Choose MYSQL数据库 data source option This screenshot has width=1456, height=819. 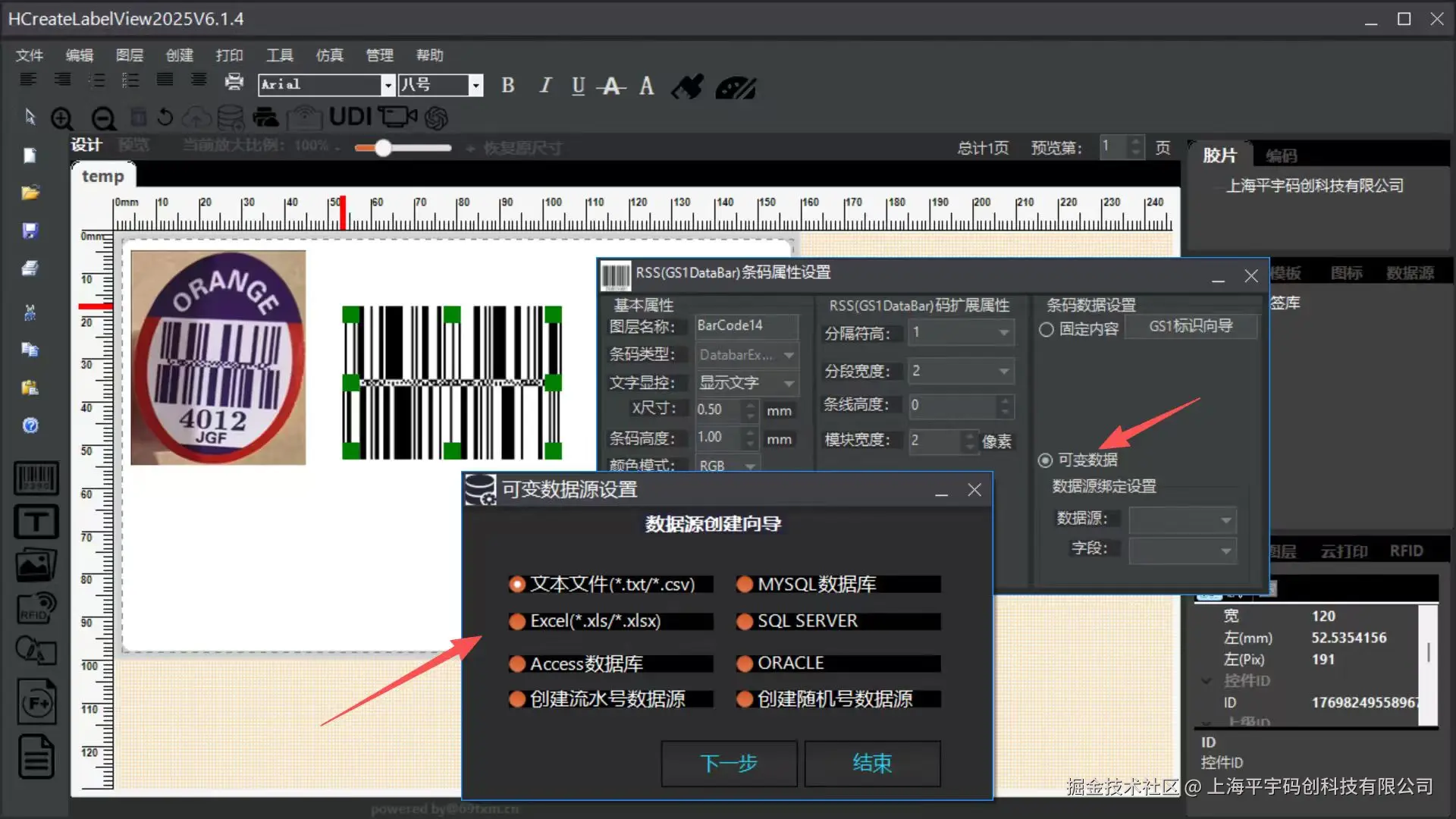click(745, 584)
